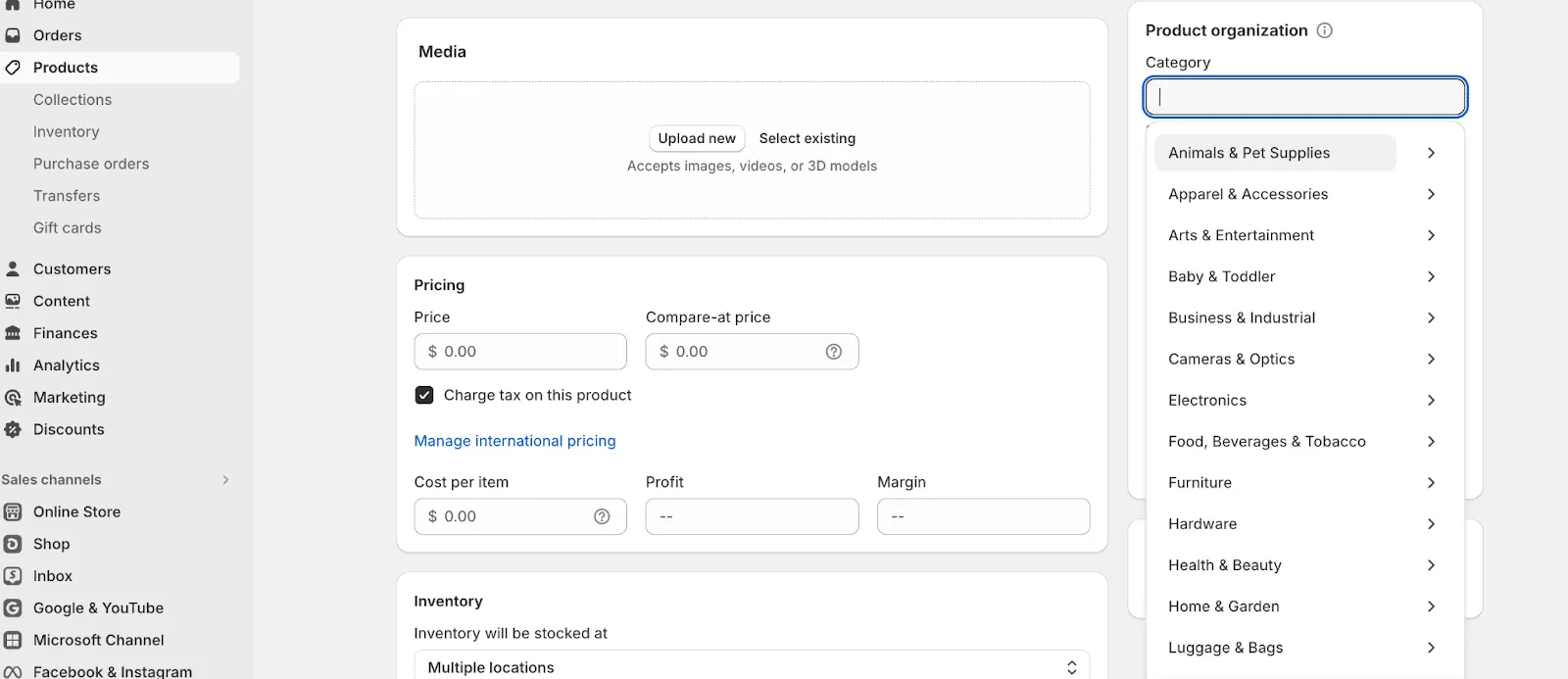Open Gift cards page
Screen dimensions: 1568x679
[68, 228]
